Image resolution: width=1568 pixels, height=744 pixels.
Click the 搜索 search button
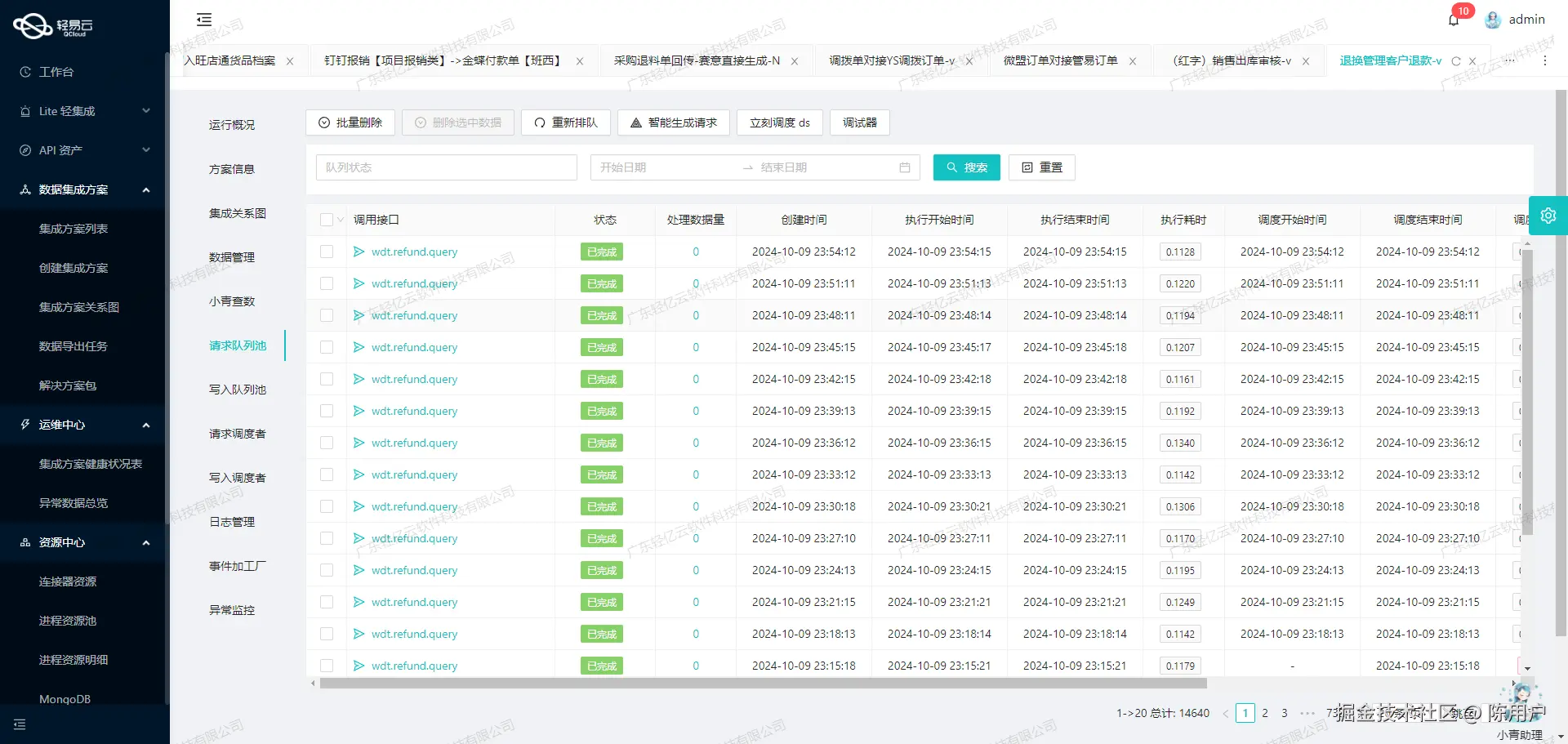[967, 167]
